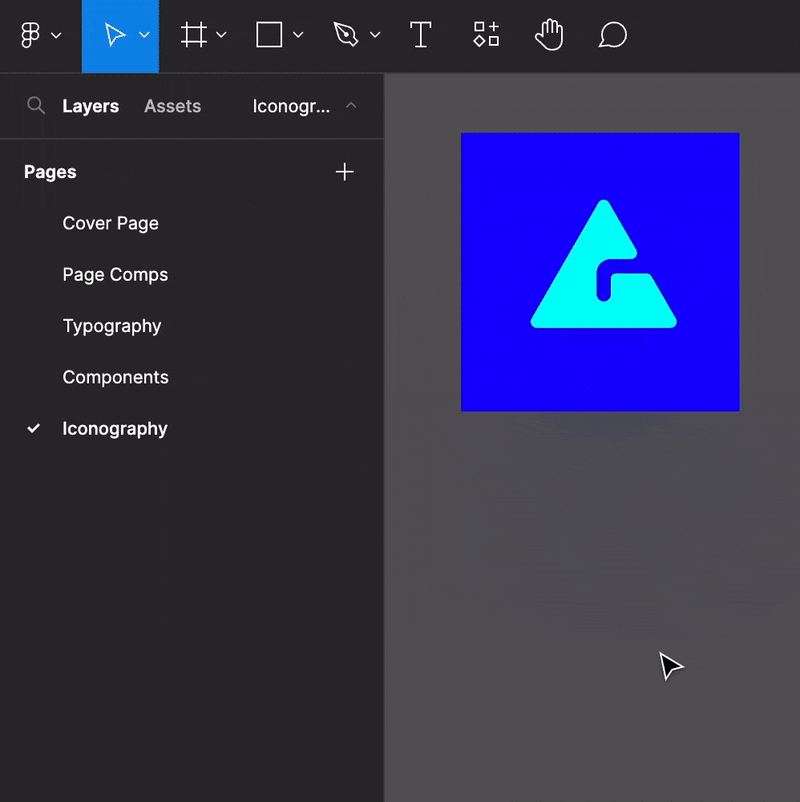Open the layers panel search
This screenshot has width=800, height=802.
coord(36,105)
